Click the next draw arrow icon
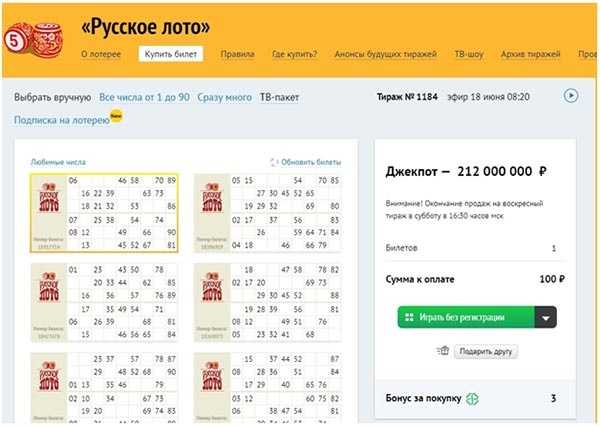Screen dimensions: 600x426 [x=571, y=96]
